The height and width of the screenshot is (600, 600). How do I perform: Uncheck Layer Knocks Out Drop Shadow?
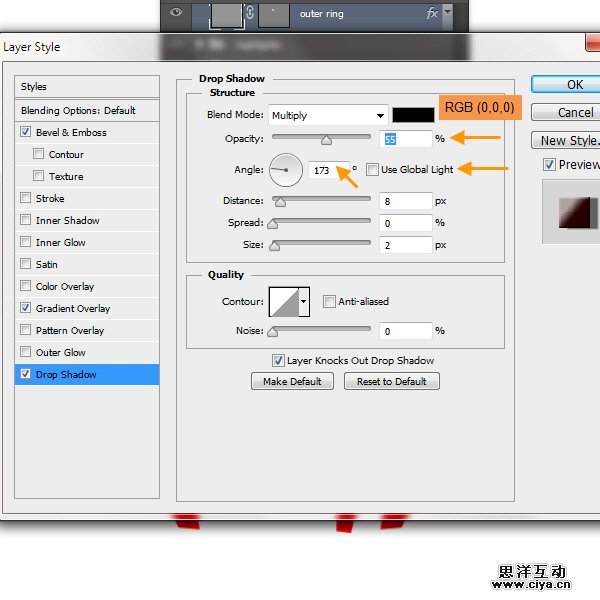point(279,361)
